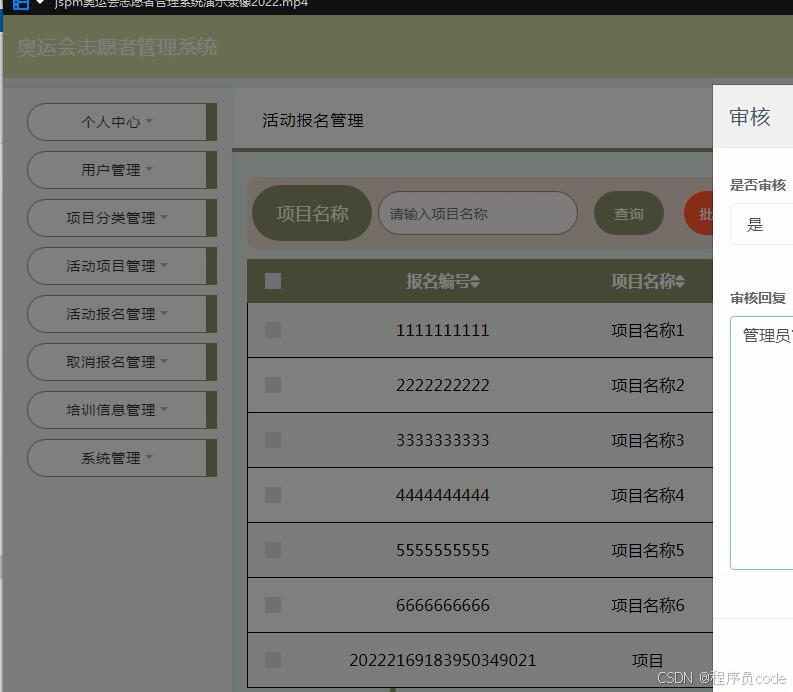Viewport: 793px width, 692px height.
Task: Sort by 报名编号 using its sort arrows
Action: [x=475, y=281]
